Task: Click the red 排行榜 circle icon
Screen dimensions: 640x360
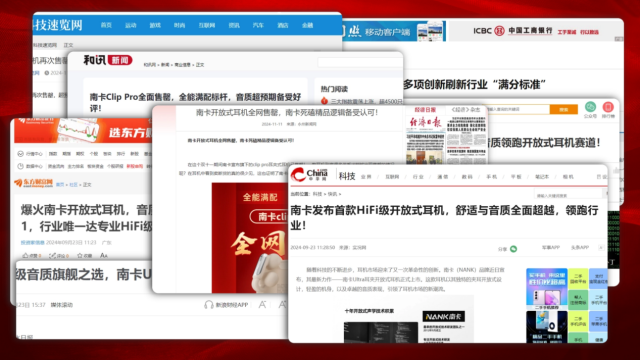Action: point(608,107)
